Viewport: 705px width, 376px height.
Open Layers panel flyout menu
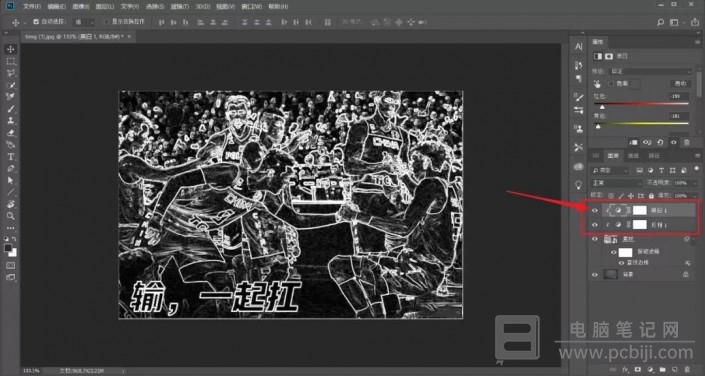pyautogui.click(x=697, y=156)
